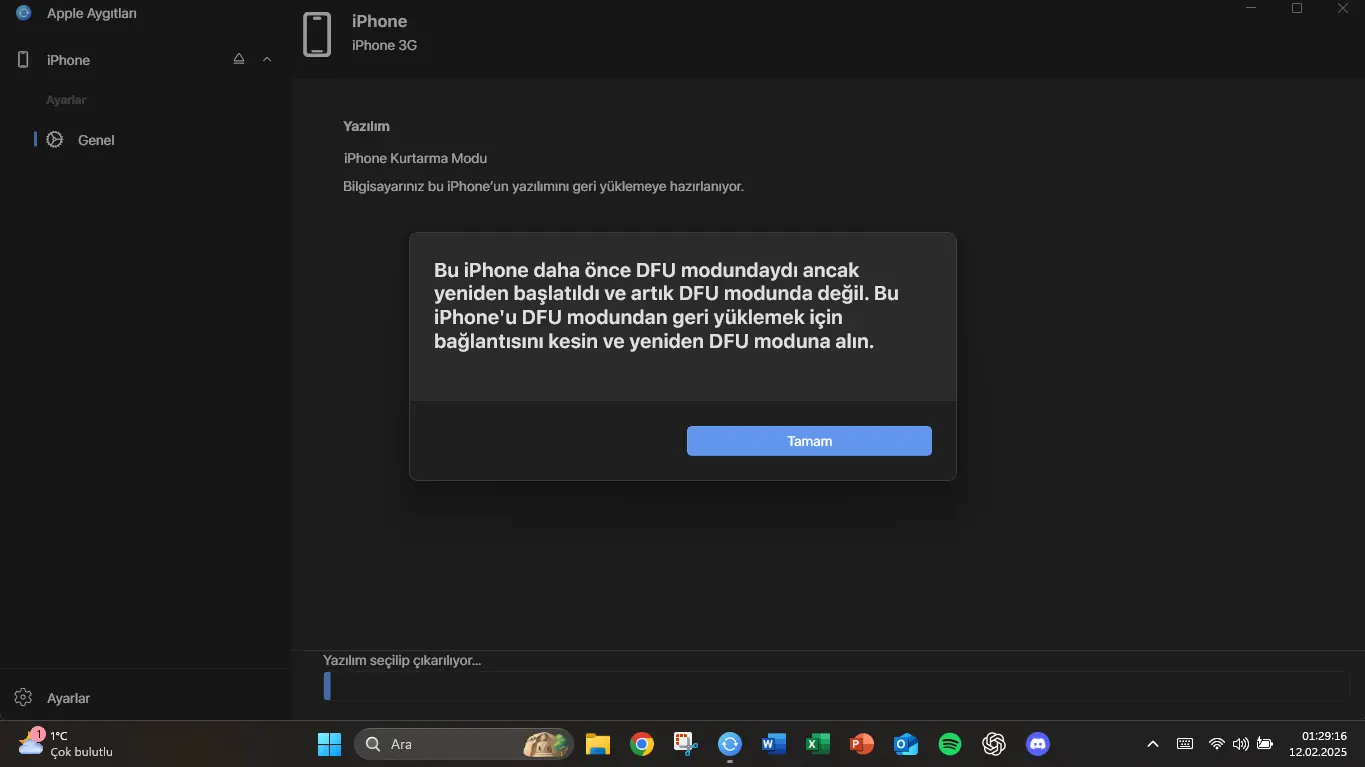
Task: Click Yazılım seçilip çıkarılıyor status text
Action: [402, 661]
